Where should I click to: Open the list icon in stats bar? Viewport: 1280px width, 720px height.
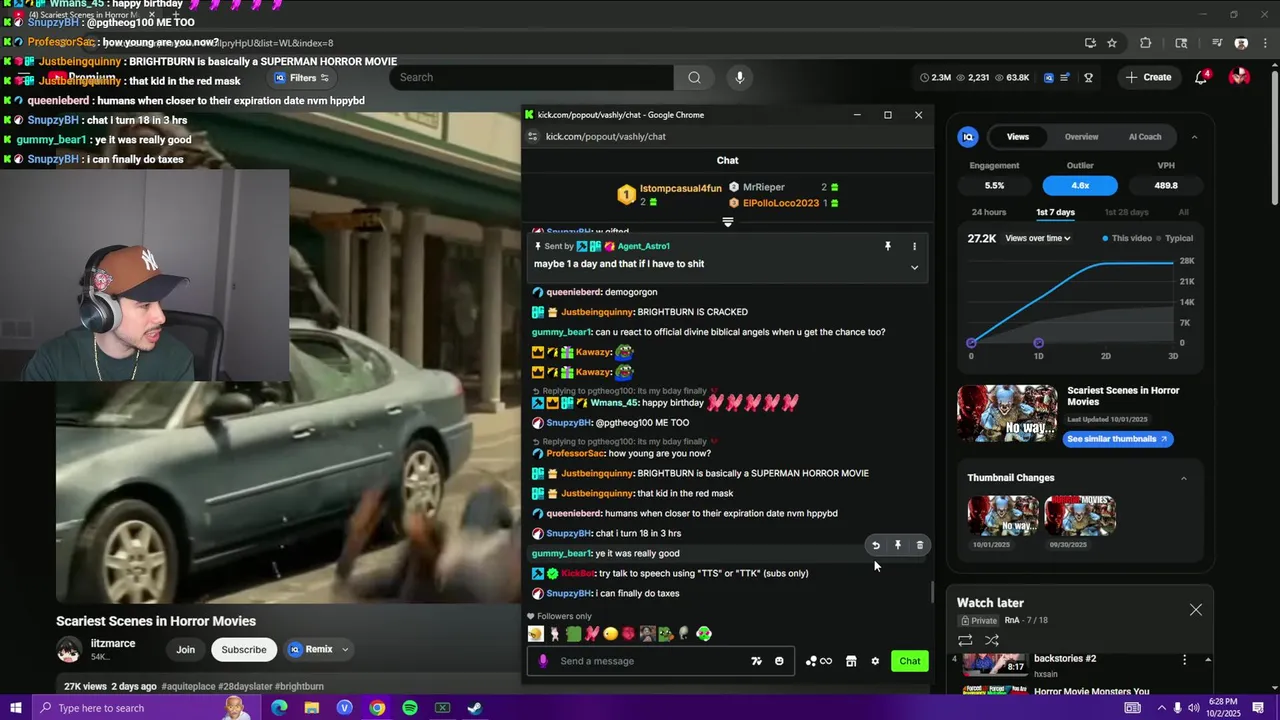pyautogui.click(x=1067, y=77)
